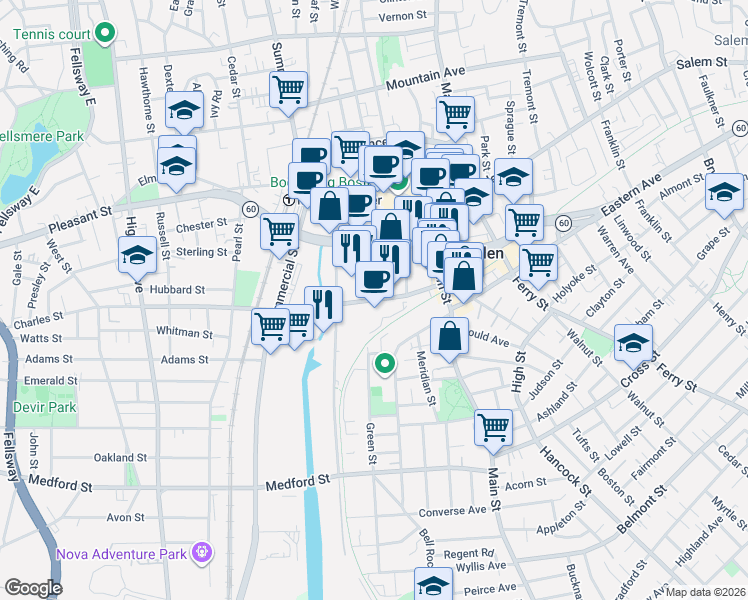Click the Avon St street label
This screenshot has width=748, height=600.
pyautogui.click(x=125, y=517)
